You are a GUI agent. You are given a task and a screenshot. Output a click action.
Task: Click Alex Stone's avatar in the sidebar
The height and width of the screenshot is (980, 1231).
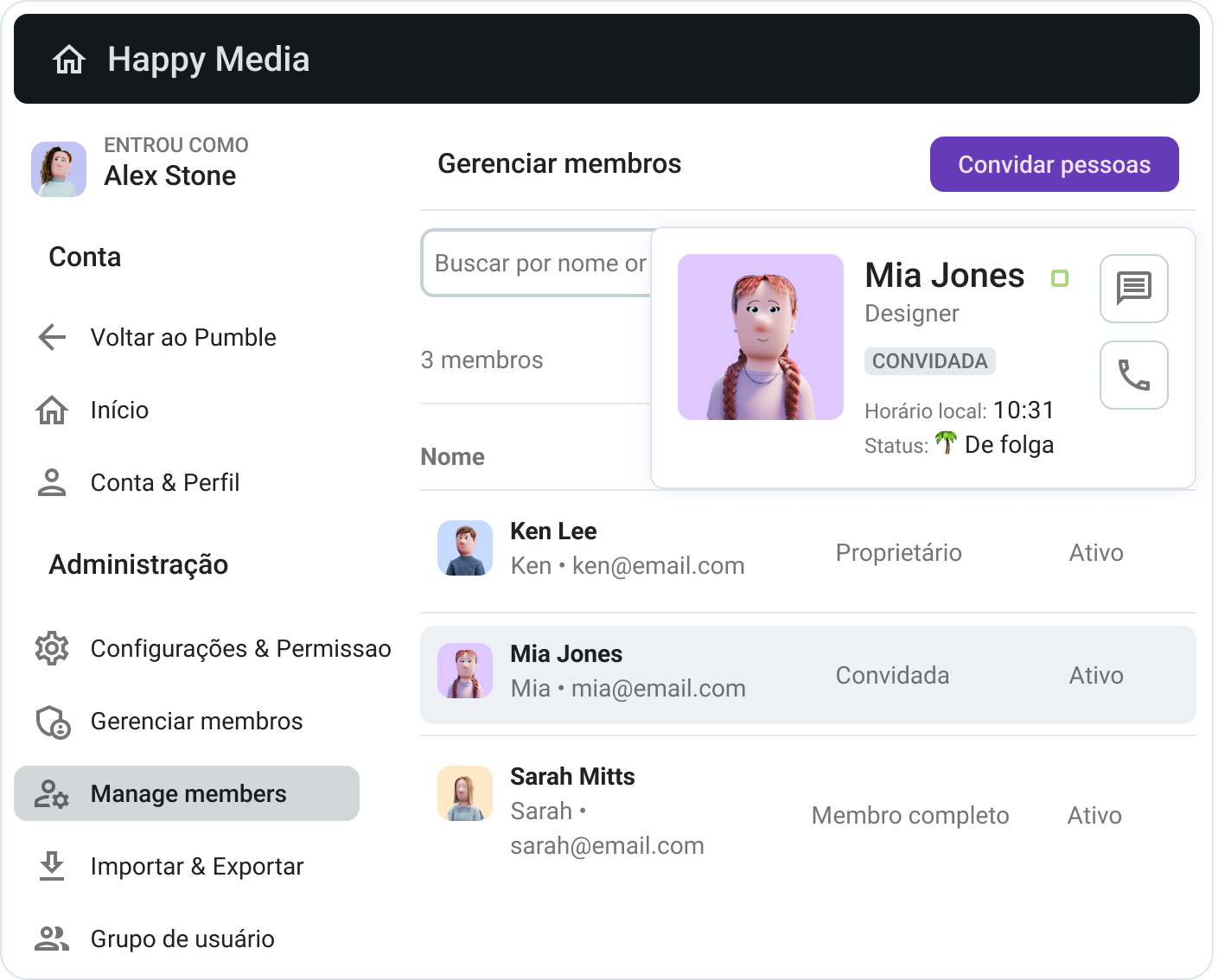pyautogui.click(x=59, y=169)
